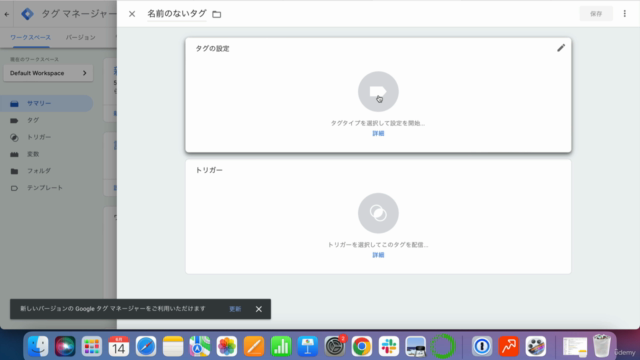Open System Preferences with badge in Dock
The width and height of the screenshot is (640, 360).
coord(335,346)
